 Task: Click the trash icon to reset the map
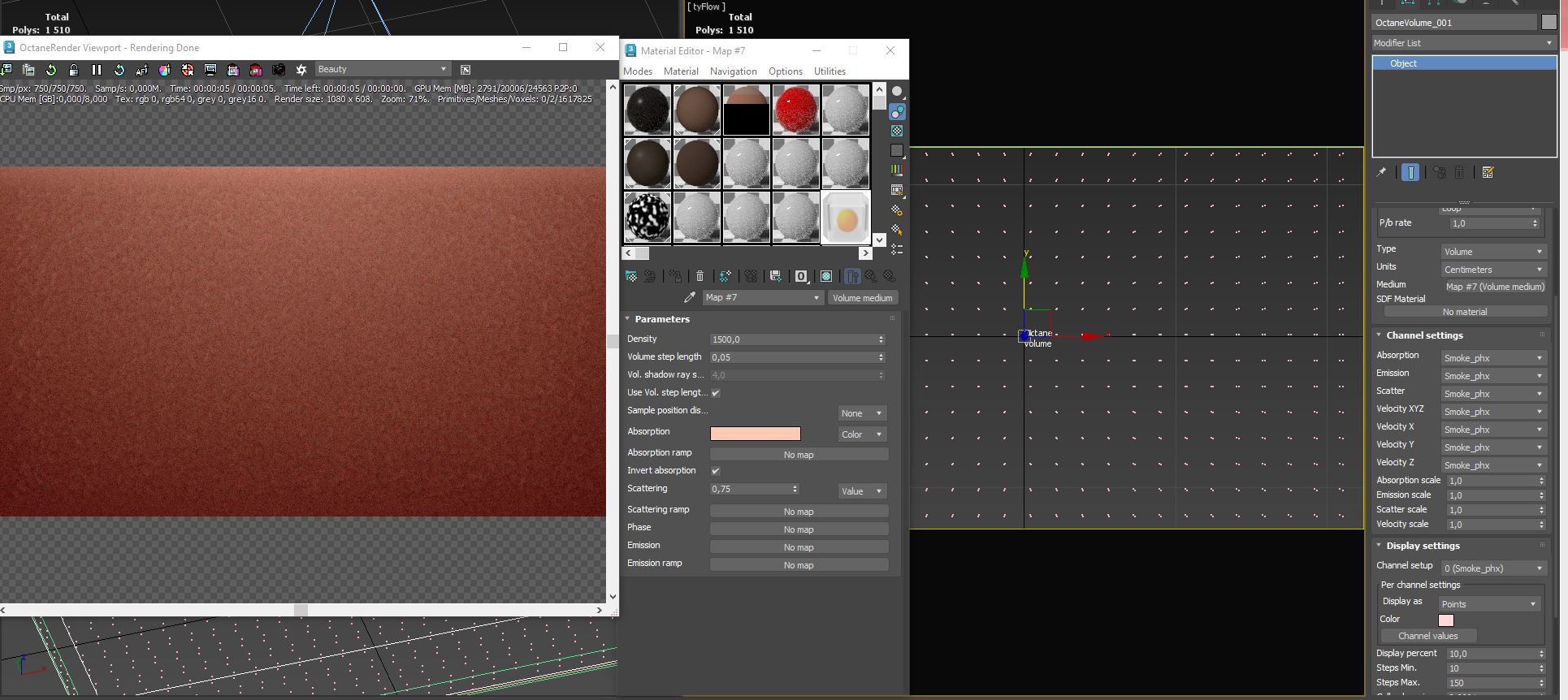(700, 276)
